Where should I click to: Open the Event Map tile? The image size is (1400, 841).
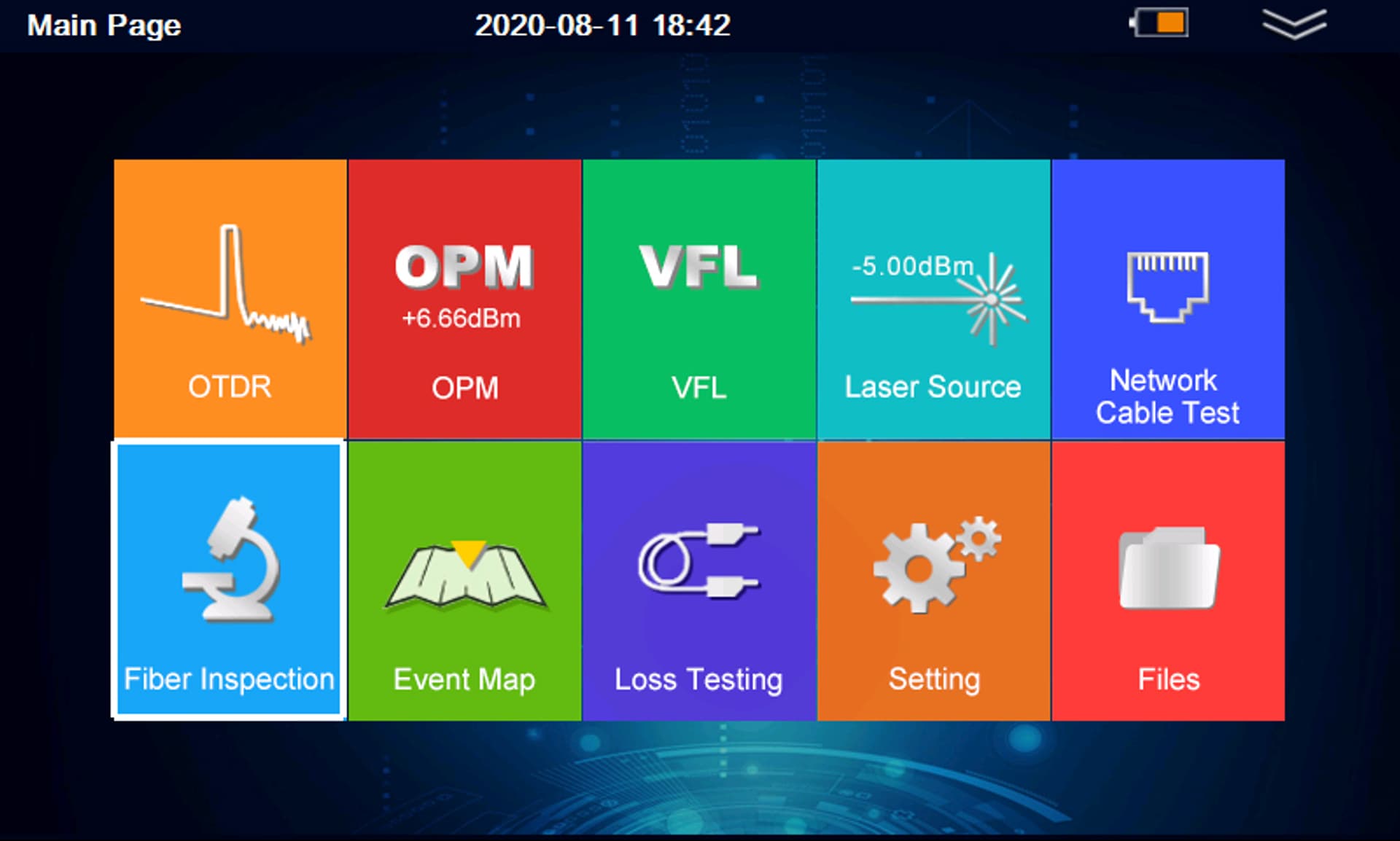click(x=464, y=581)
